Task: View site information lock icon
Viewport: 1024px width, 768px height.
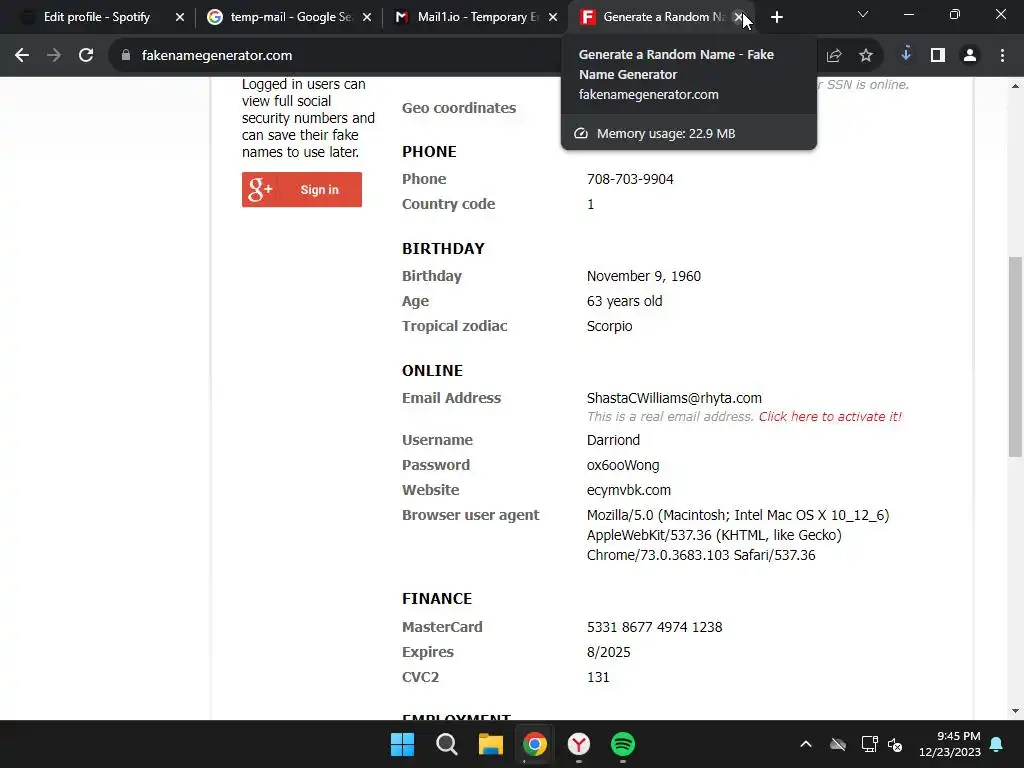Action: pos(125,56)
